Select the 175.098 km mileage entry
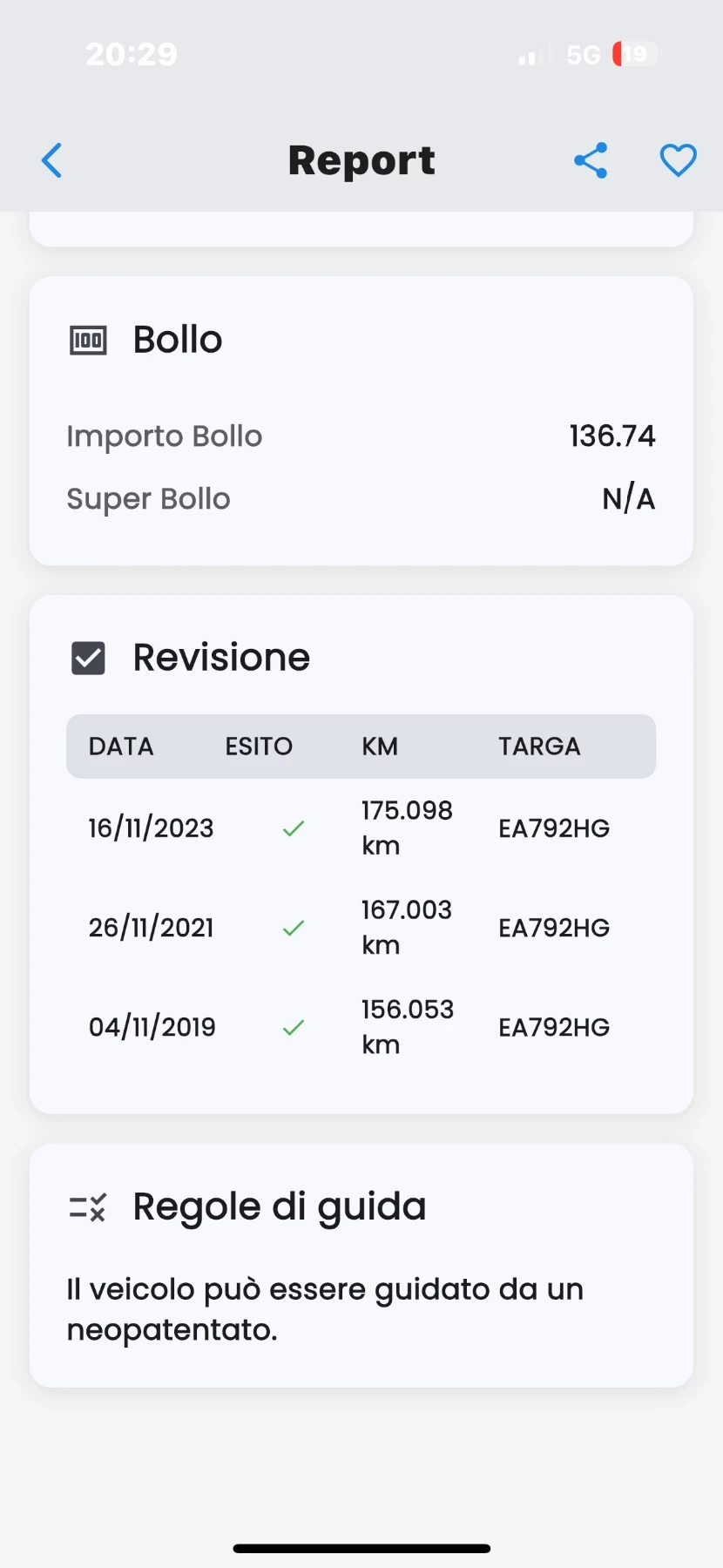Screen dimensions: 723x1568 (x=407, y=828)
